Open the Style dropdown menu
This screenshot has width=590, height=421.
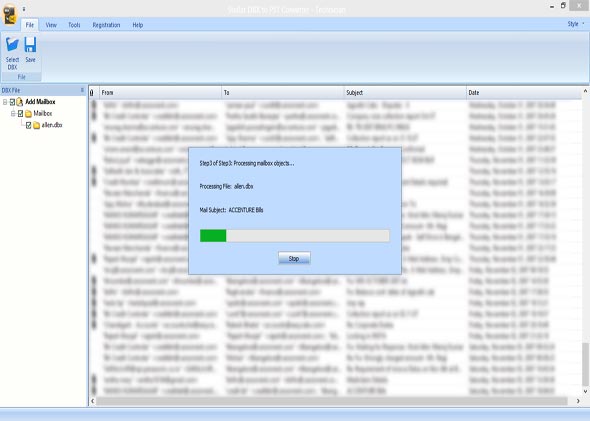point(576,24)
